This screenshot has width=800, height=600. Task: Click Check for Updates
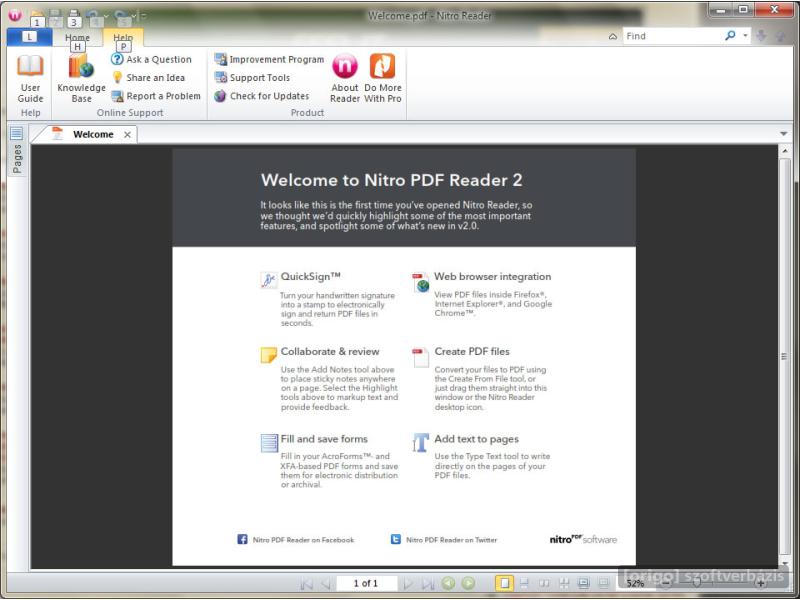click(x=262, y=96)
